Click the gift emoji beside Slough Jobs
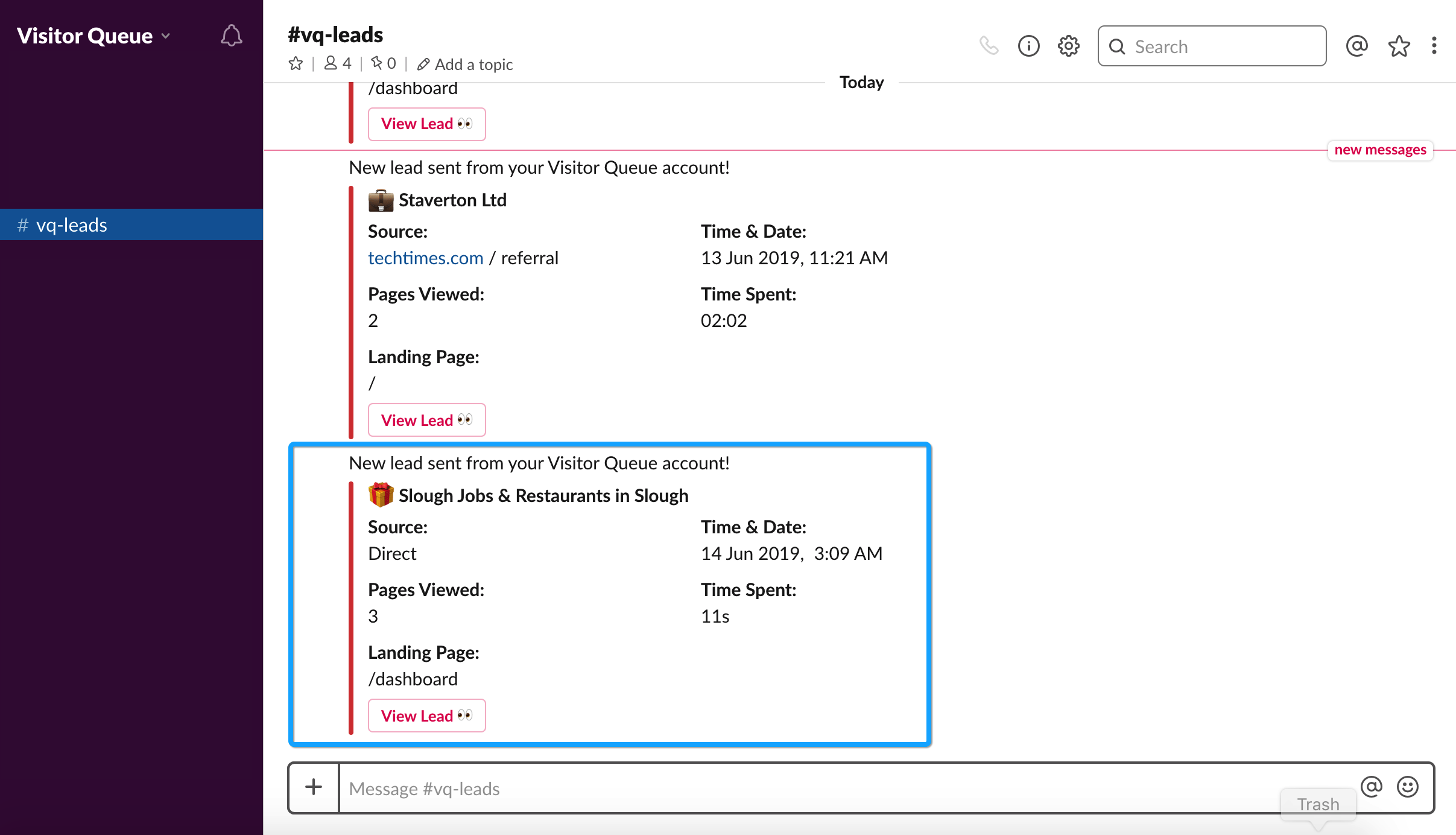The width and height of the screenshot is (1456, 835). [381, 495]
